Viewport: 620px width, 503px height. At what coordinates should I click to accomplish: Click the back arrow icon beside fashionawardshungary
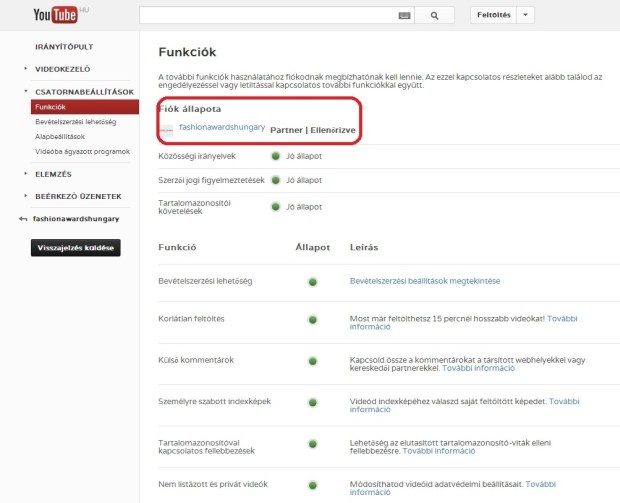(23, 219)
